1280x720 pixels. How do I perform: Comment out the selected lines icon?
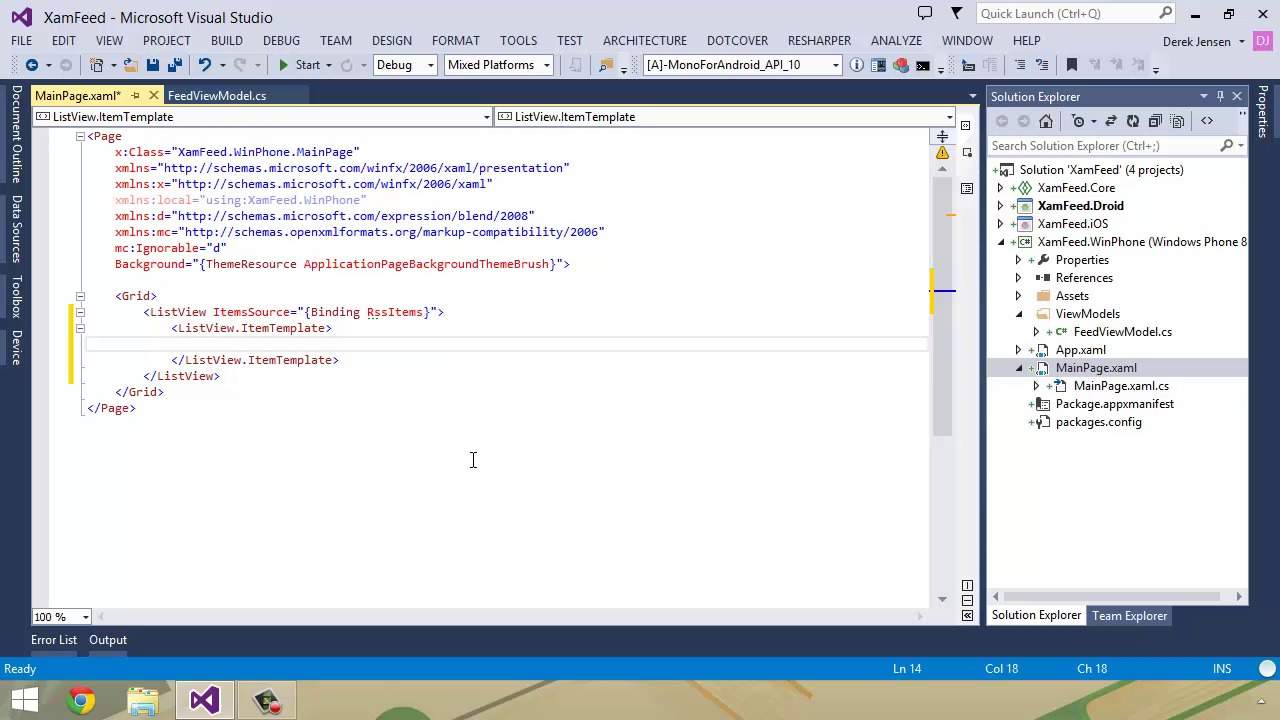pyautogui.click(x=1019, y=65)
